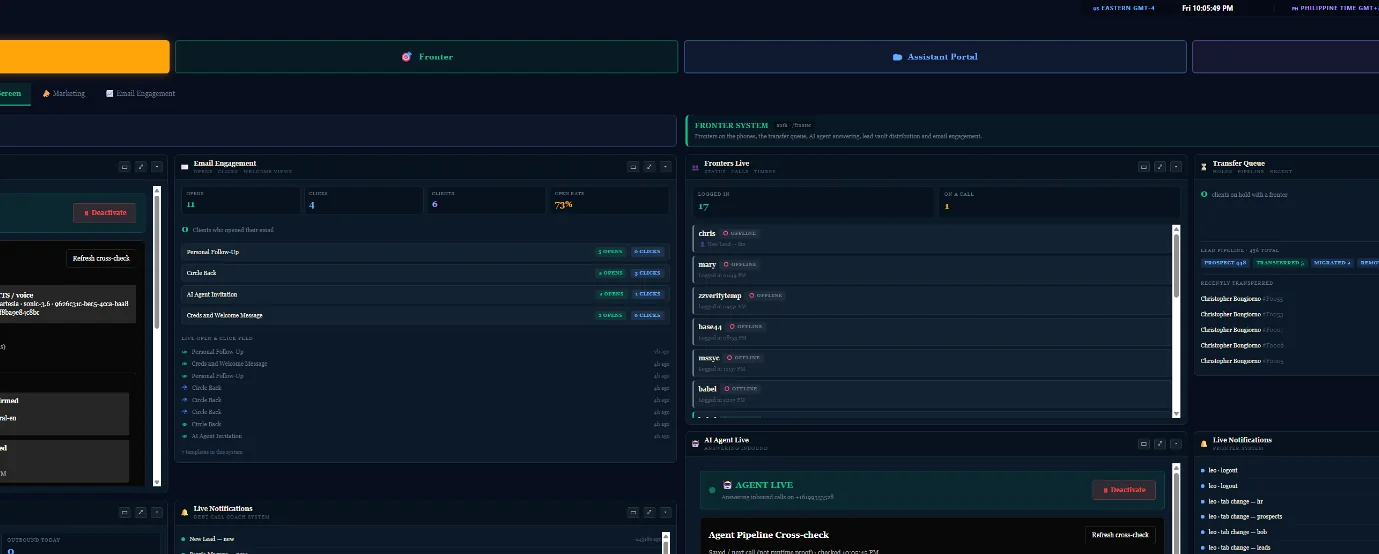This screenshot has width=1379, height=554.
Task: Click the On A Call stat card
Action: pos(1060,202)
